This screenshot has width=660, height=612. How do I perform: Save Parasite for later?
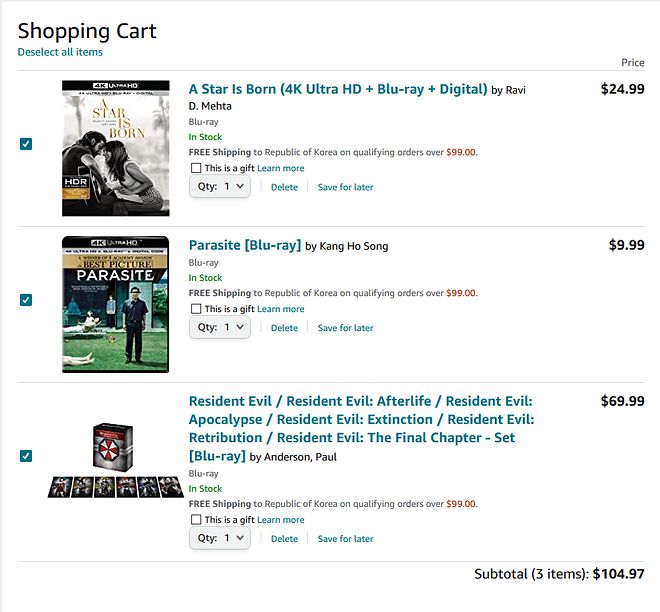pyautogui.click(x=345, y=328)
